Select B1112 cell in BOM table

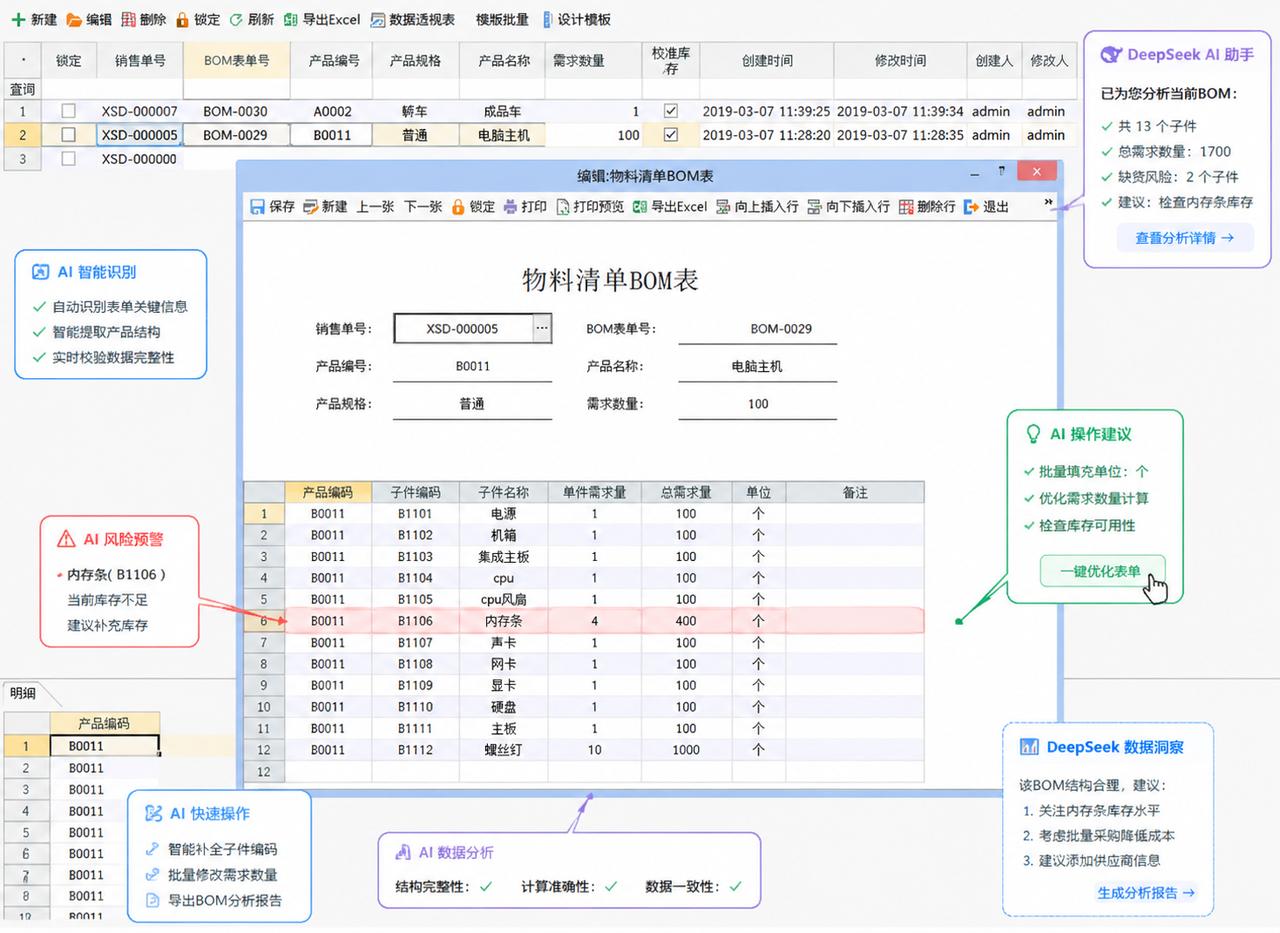click(415, 750)
